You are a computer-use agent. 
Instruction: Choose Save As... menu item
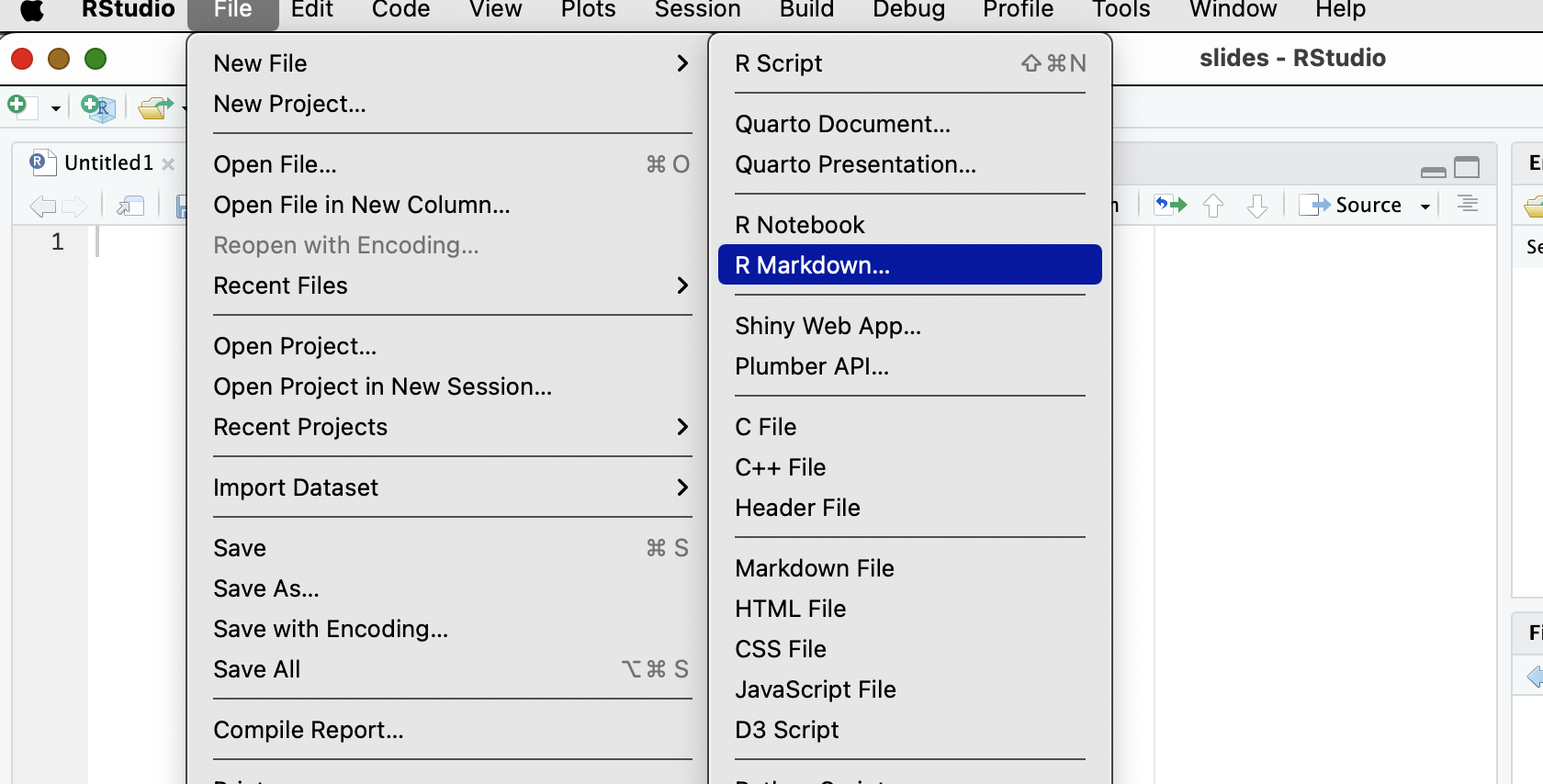click(x=452, y=588)
